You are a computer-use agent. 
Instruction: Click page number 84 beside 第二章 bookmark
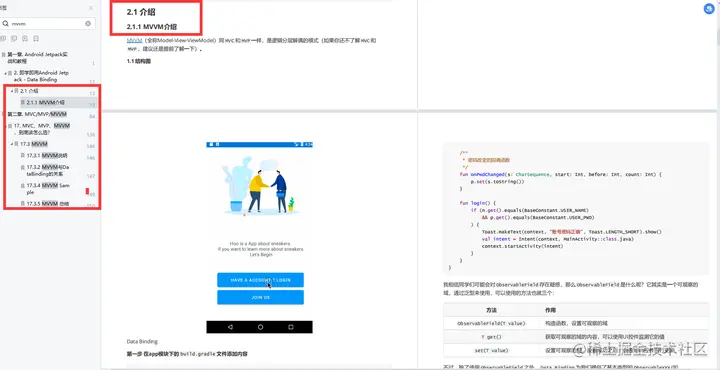[x=92, y=117]
